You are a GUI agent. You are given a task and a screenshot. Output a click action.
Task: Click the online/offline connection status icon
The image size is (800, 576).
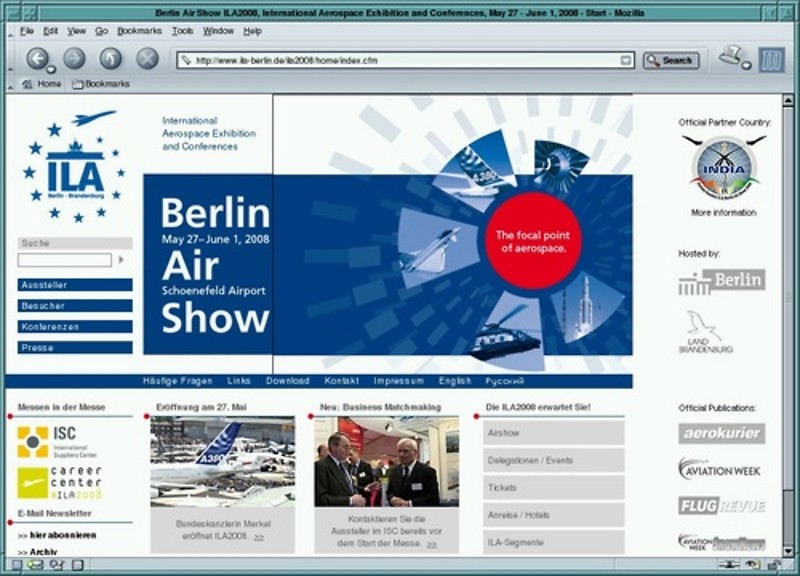(730, 565)
